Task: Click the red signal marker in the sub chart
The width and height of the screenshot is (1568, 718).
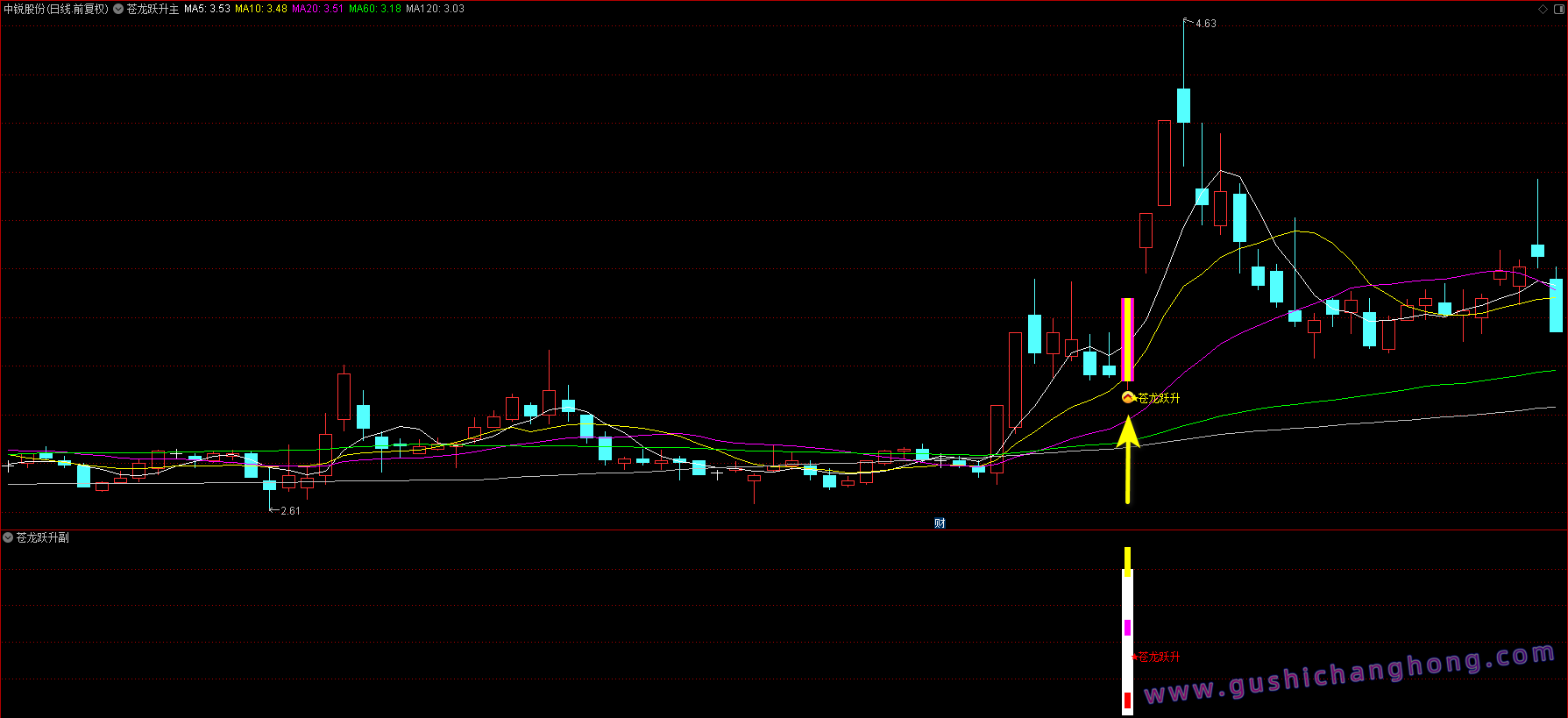Action: tap(1134, 657)
